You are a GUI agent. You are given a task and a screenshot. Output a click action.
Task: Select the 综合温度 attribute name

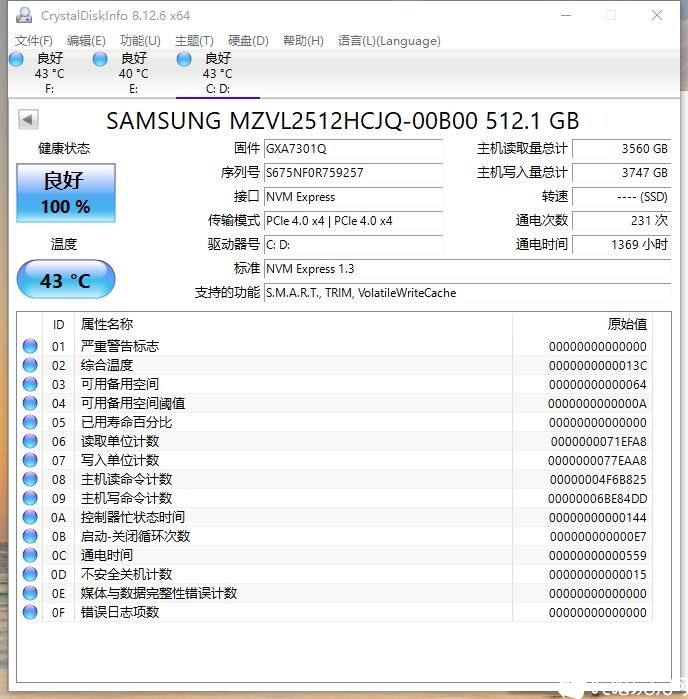tap(107, 365)
